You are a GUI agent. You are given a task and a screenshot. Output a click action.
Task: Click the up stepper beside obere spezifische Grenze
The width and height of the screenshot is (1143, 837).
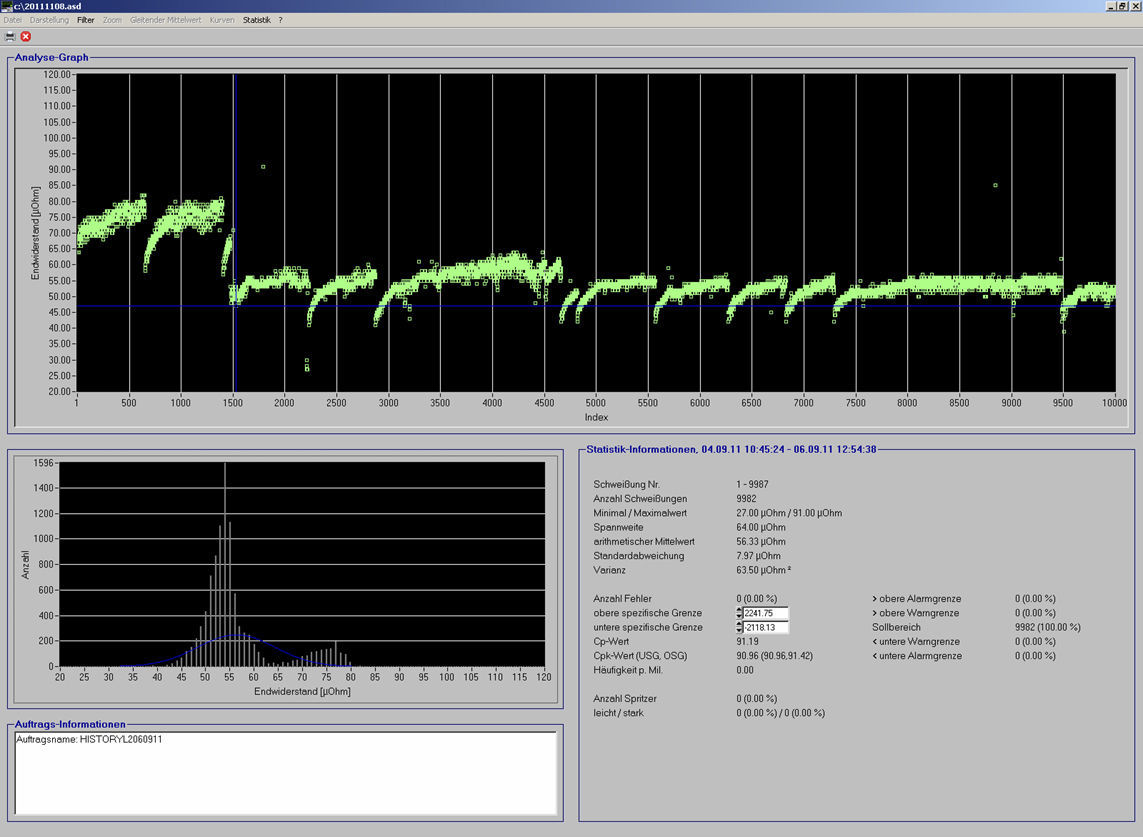pos(739,609)
